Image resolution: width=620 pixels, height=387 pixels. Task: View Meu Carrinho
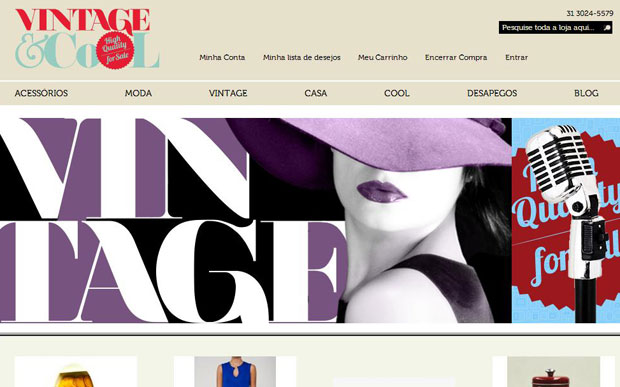(382, 57)
